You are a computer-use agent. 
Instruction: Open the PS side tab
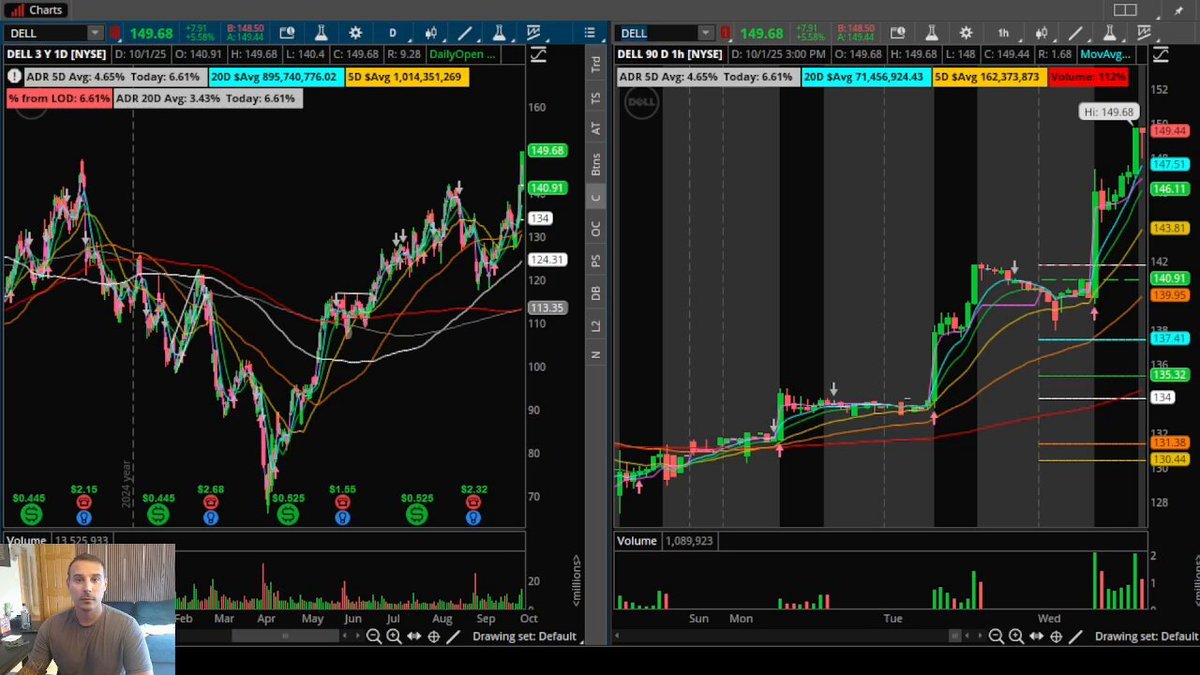596,261
